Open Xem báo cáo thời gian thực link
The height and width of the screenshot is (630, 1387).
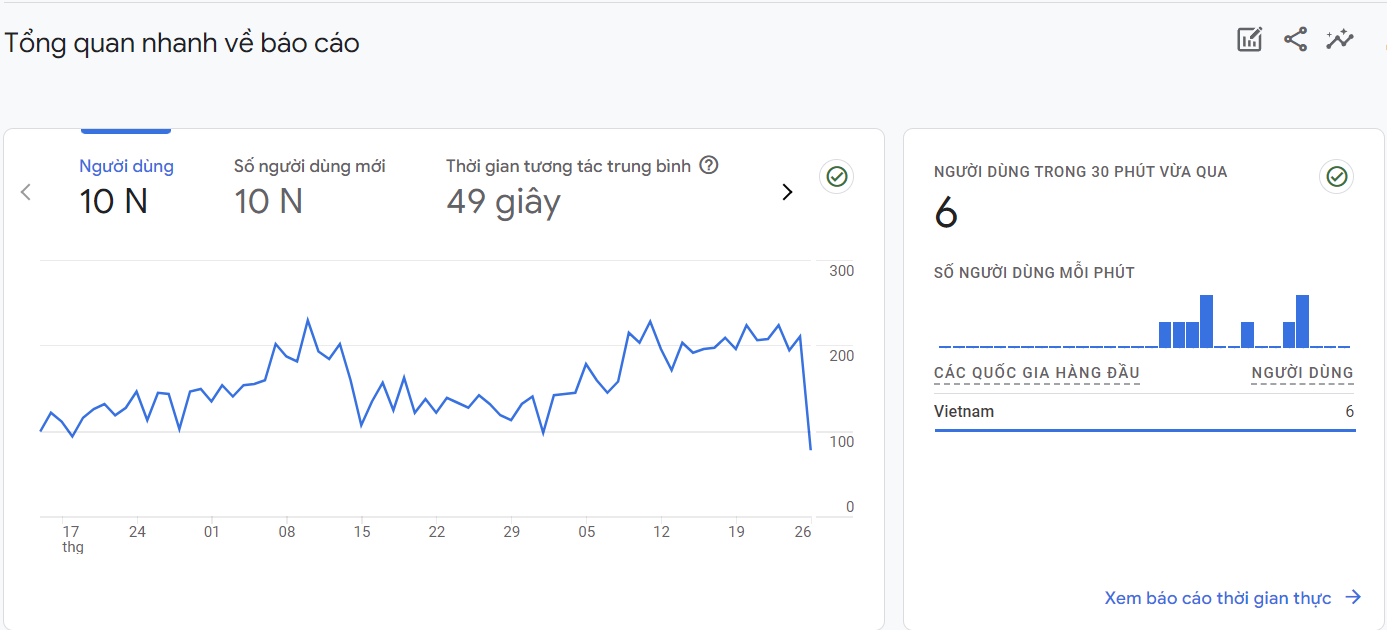[1217, 598]
